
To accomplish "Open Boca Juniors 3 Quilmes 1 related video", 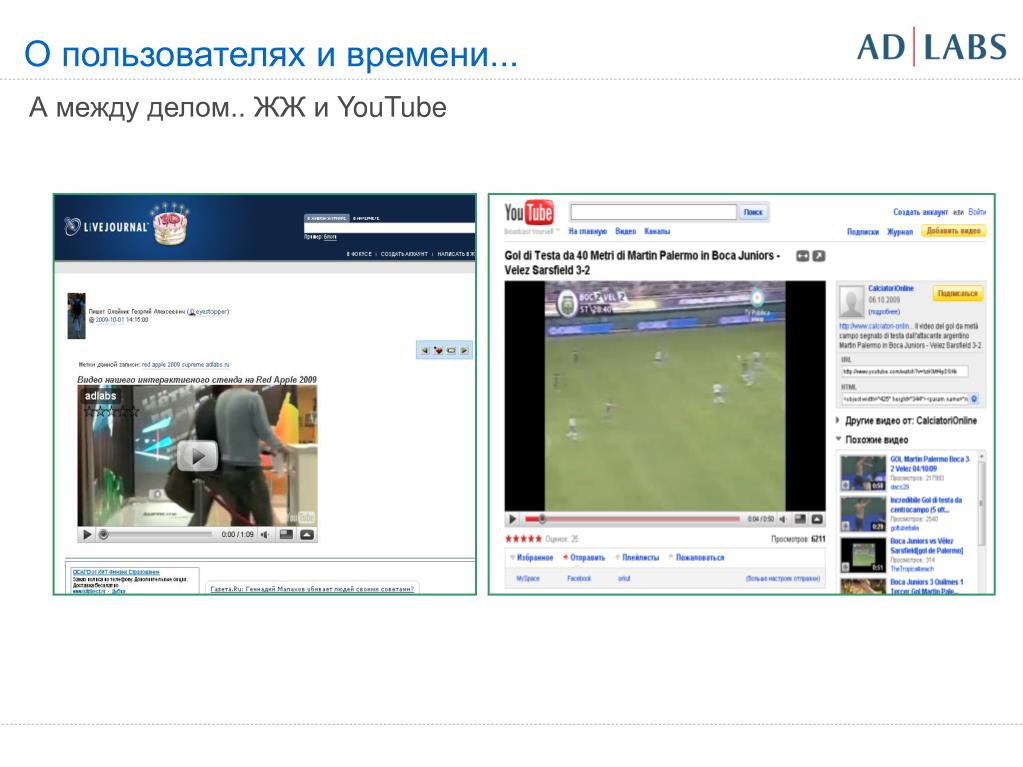I will click(926, 586).
